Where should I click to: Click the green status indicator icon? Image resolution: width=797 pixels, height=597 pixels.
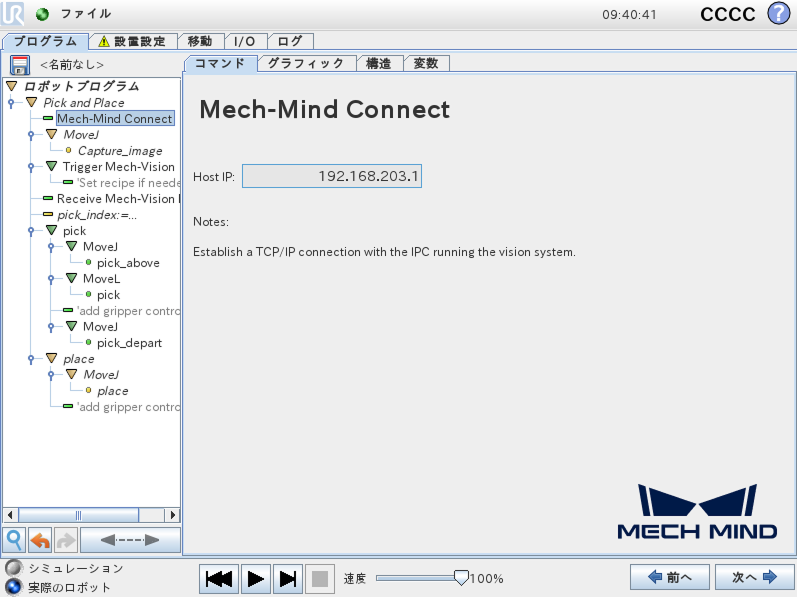(42, 14)
